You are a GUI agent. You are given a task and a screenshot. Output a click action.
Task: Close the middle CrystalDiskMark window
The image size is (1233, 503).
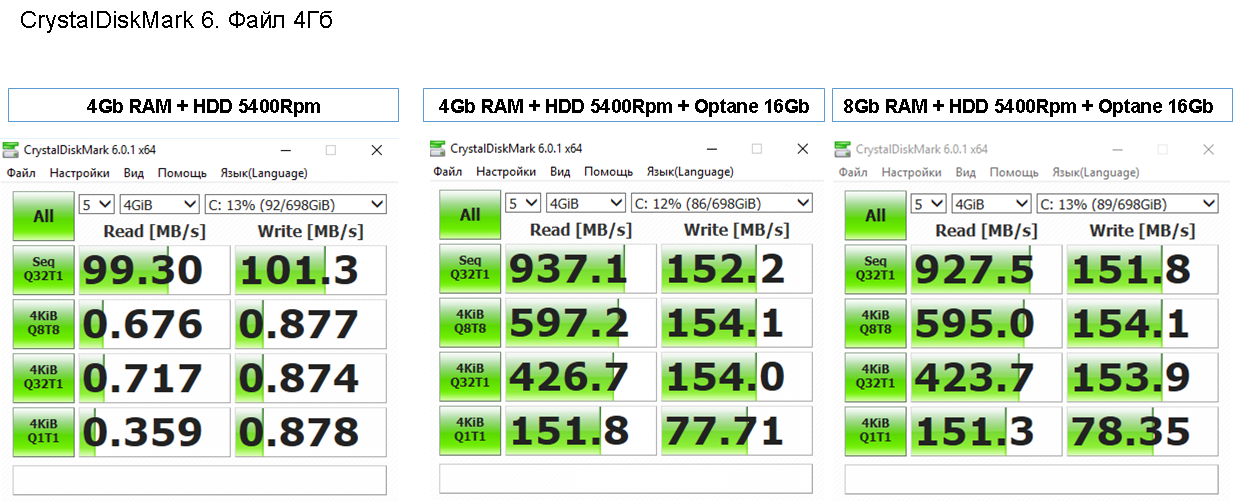pyautogui.click(x=802, y=148)
